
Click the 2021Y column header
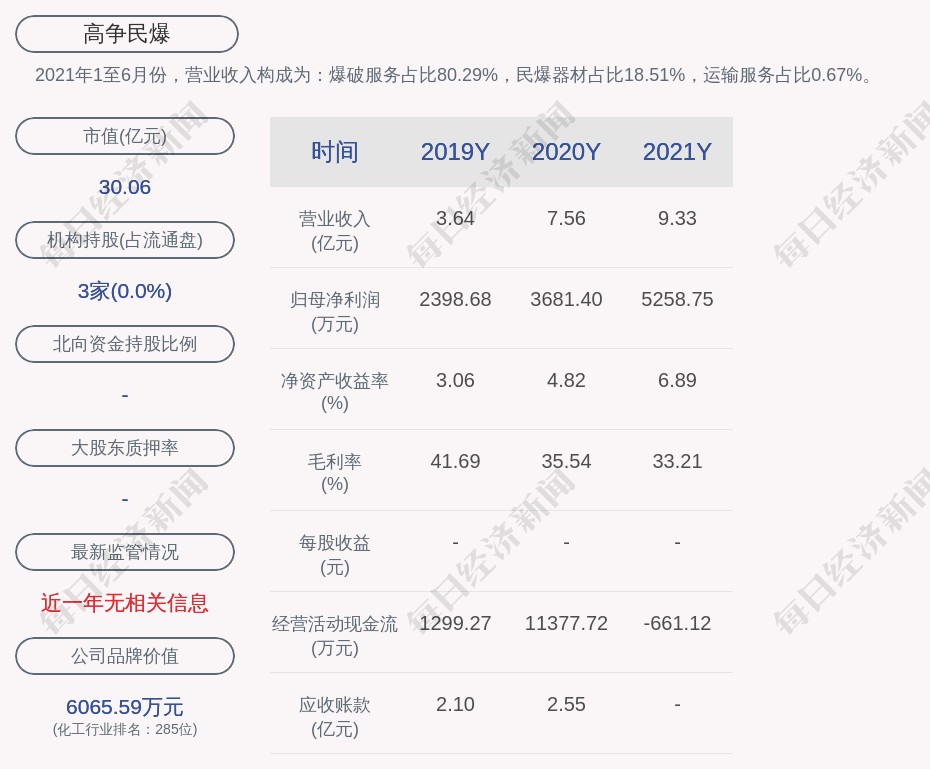677,152
